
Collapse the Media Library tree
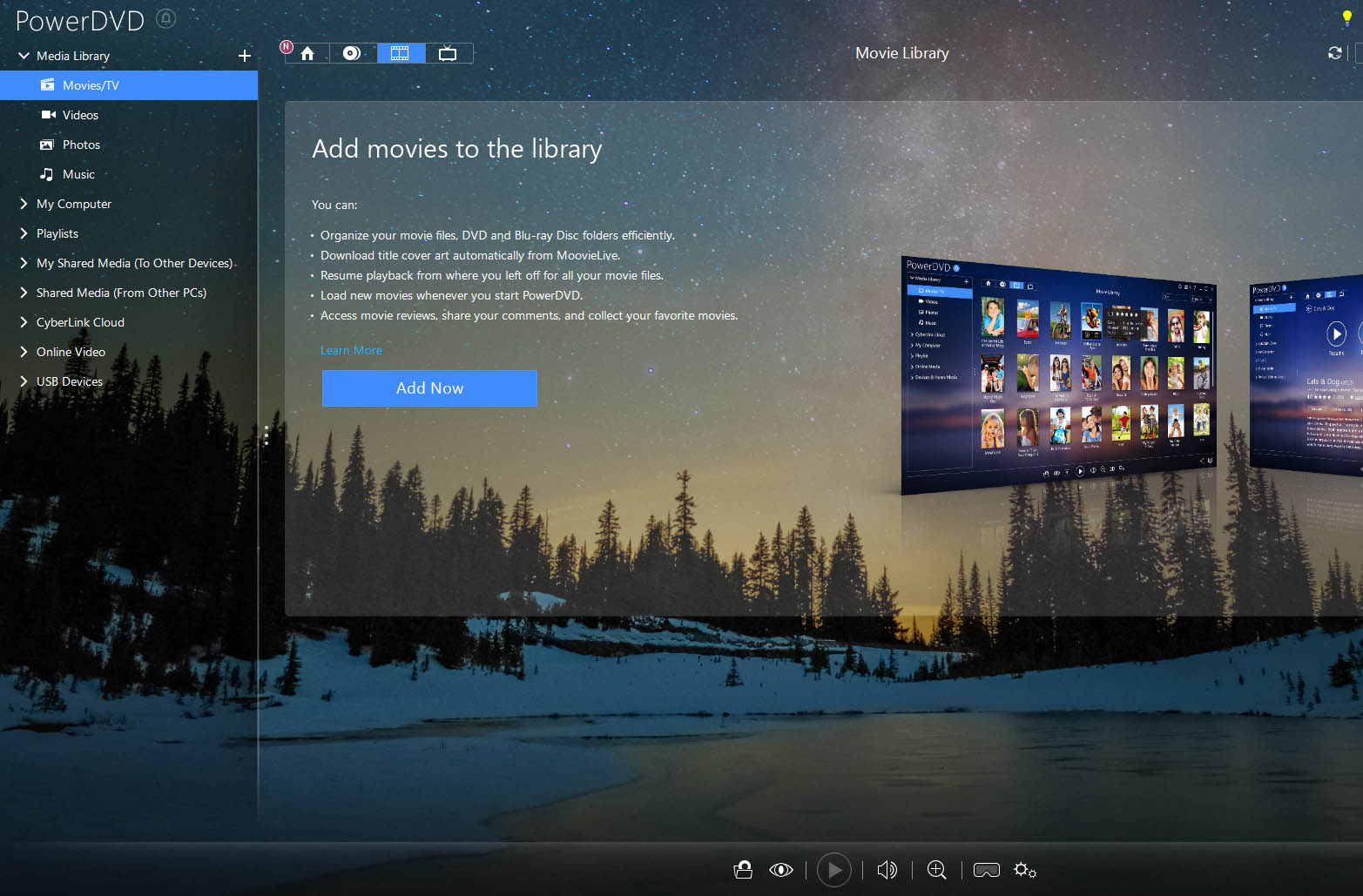tap(24, 56)
